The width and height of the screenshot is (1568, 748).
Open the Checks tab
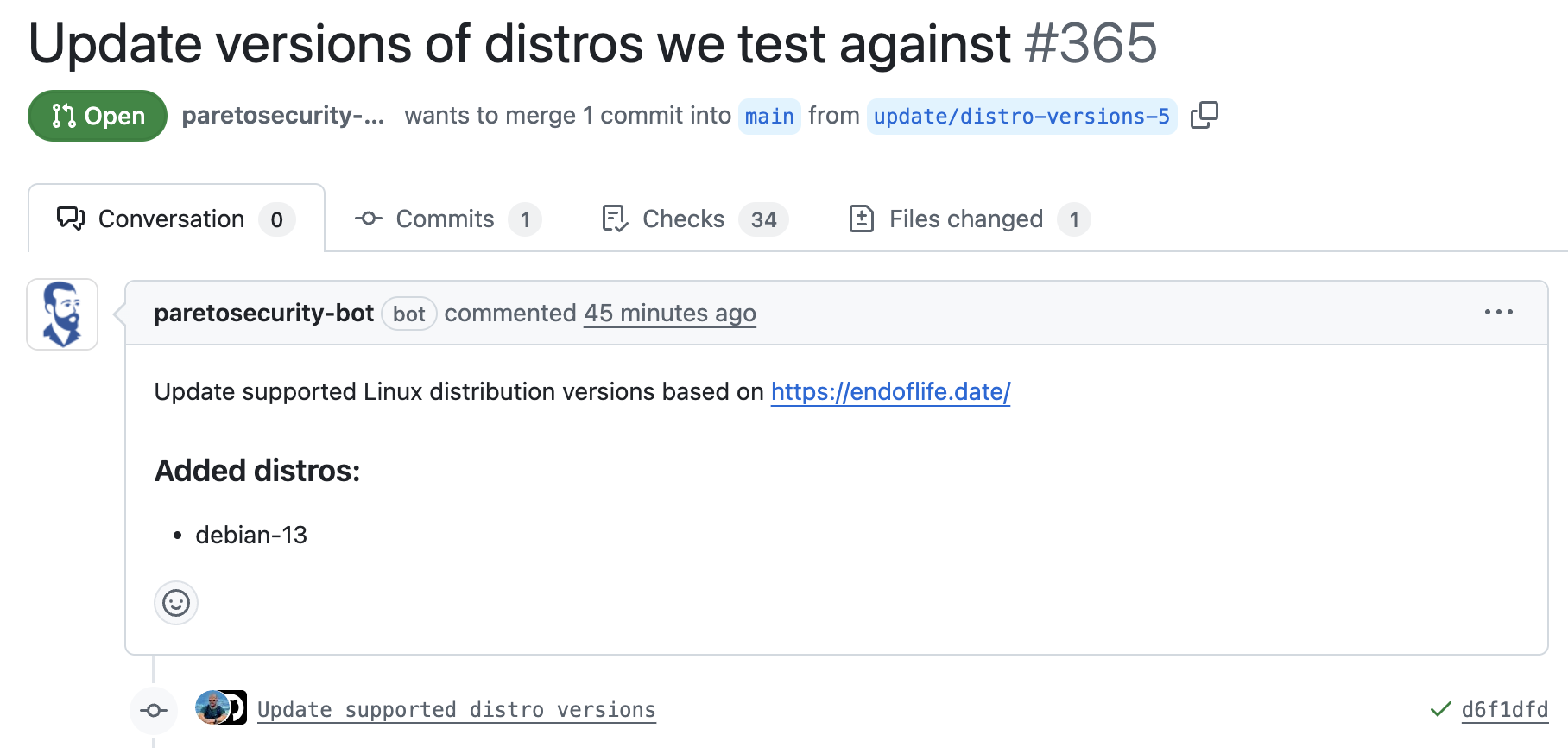694,219
